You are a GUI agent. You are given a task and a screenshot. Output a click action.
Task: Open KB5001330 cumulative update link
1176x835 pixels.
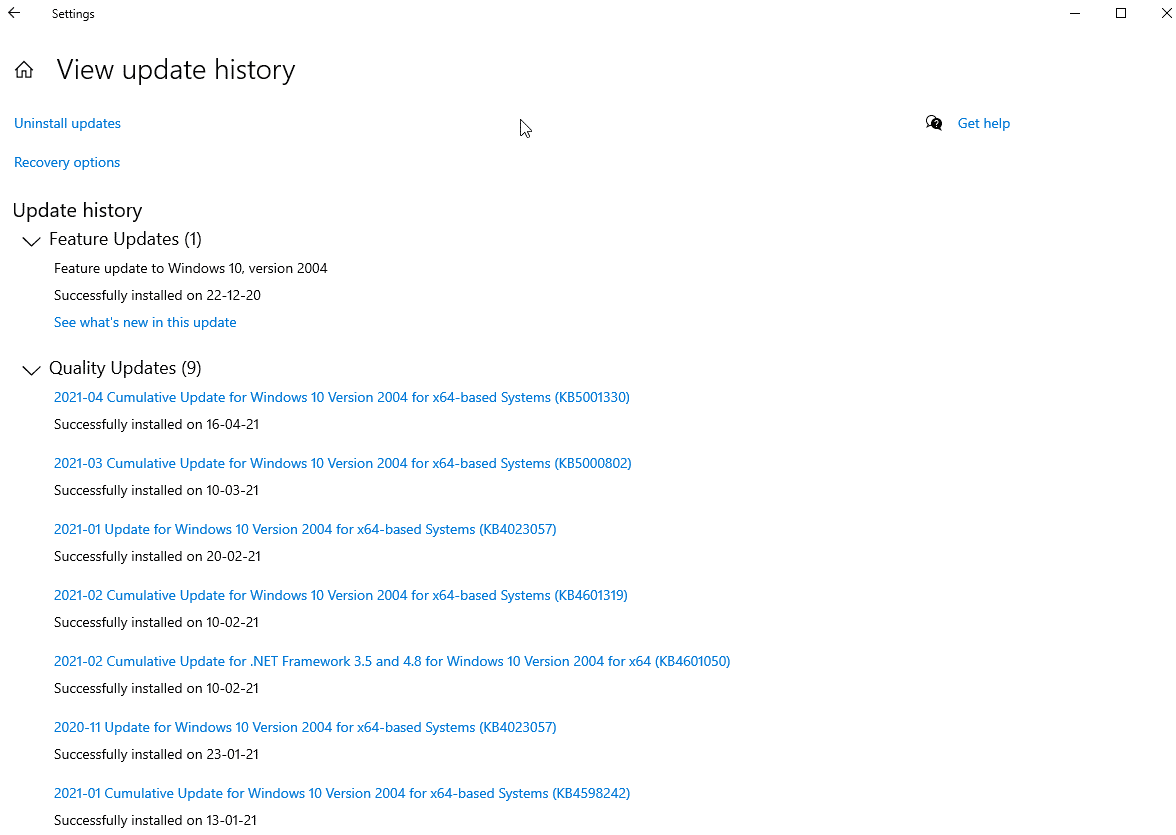pos(341,397)
